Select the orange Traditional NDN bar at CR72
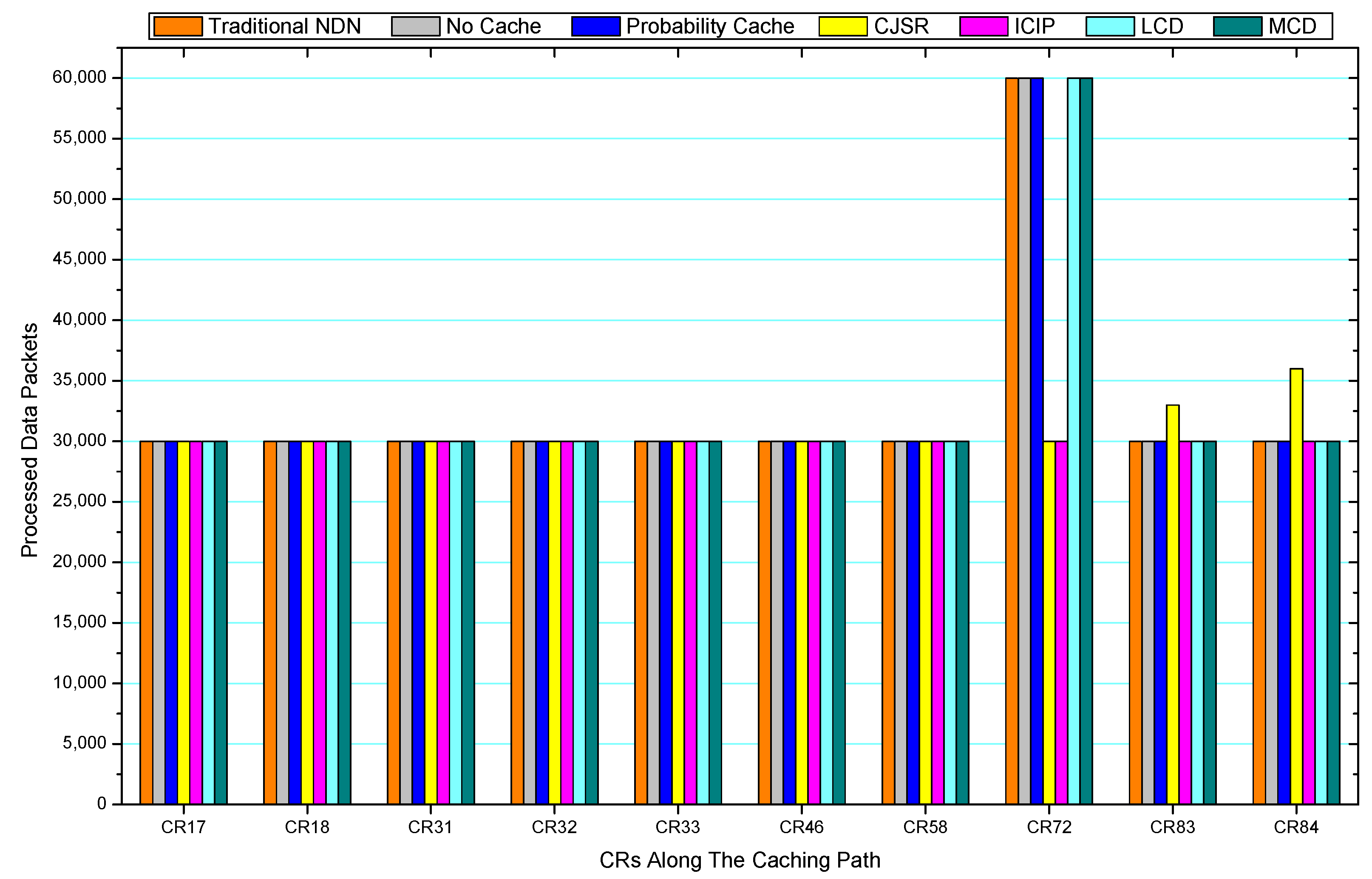 click(x=1012, y=441)
